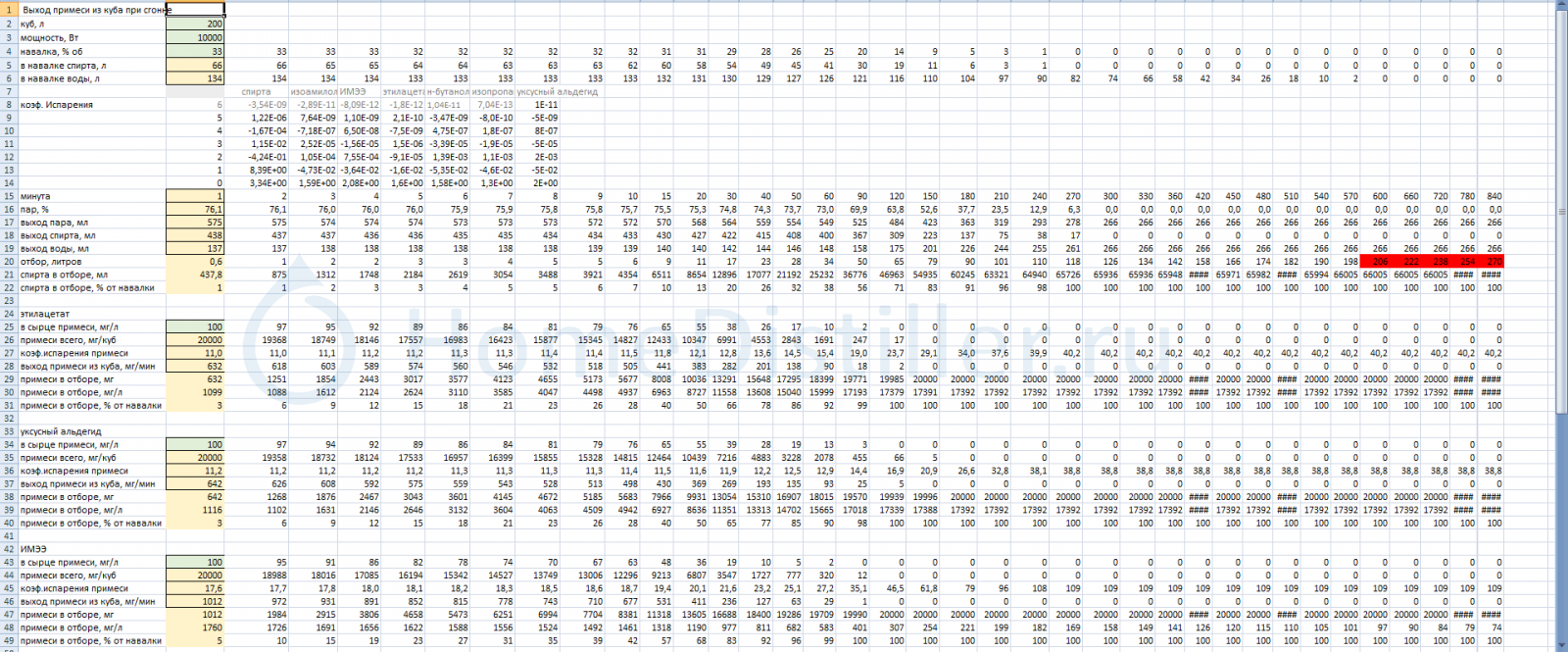Select the coefficient cell 7,04E-13

point(493,105)
